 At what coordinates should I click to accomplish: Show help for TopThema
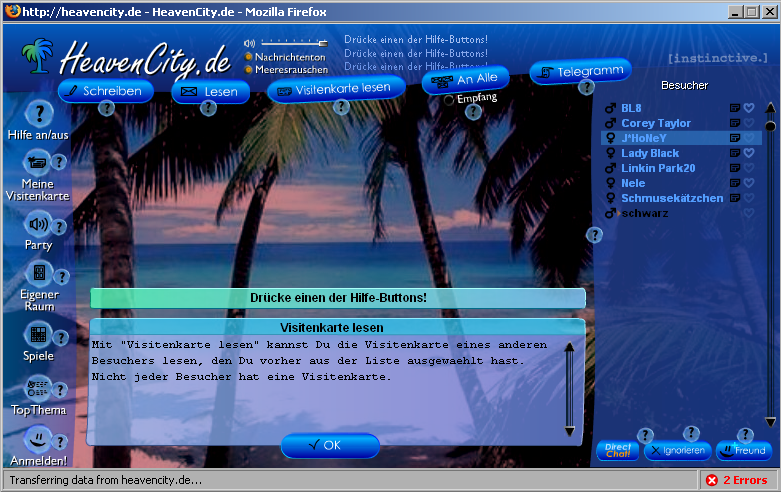[x=60, y=390]
